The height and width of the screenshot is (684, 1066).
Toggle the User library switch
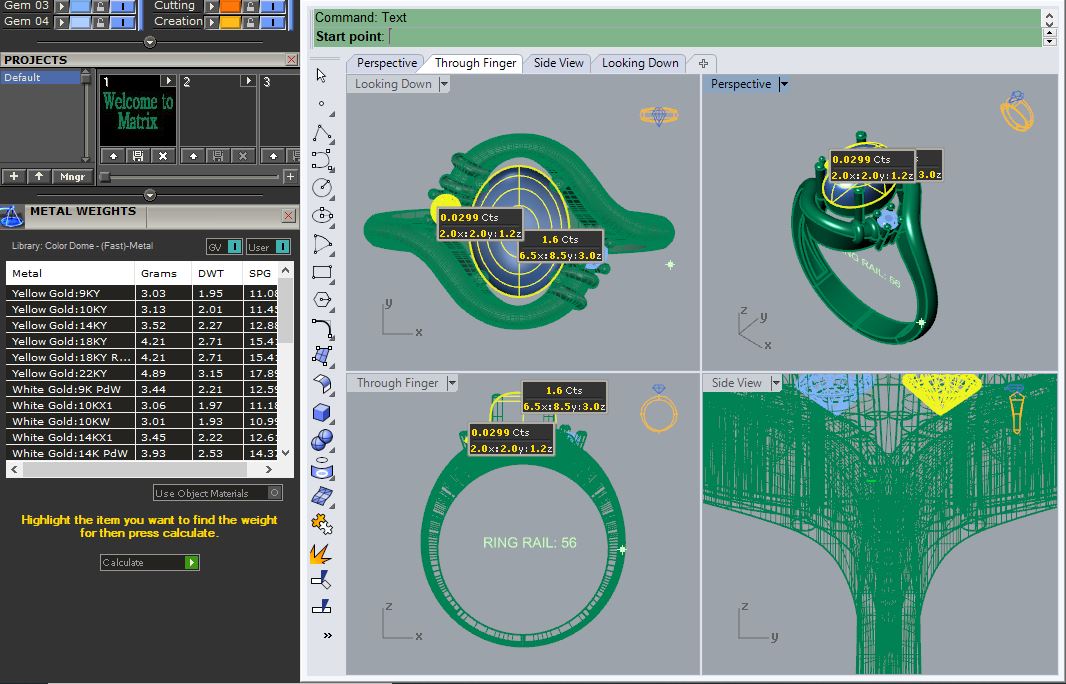[x=283, y=247]
